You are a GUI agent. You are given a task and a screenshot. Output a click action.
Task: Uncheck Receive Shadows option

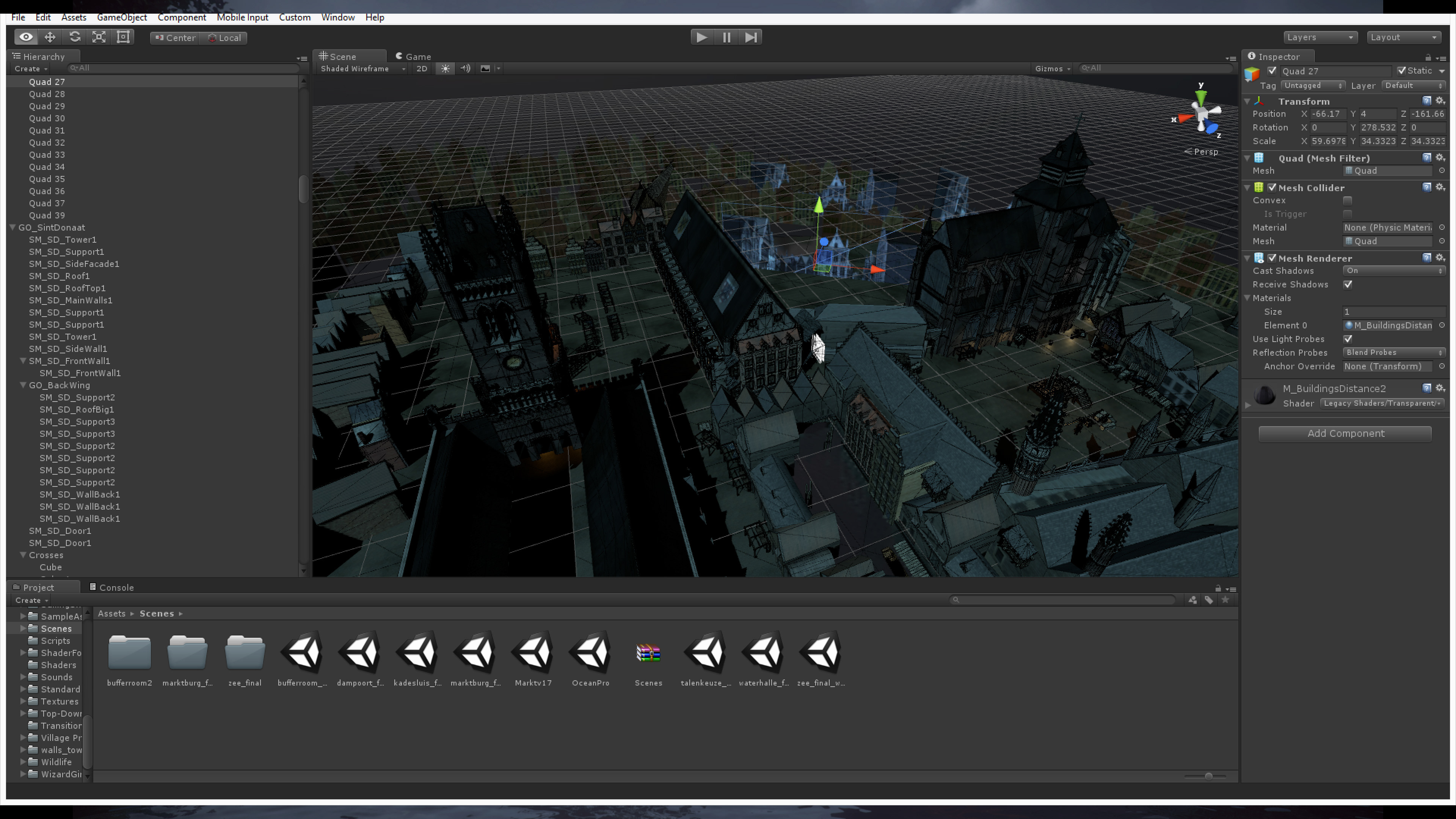(x=1348, y=284)
